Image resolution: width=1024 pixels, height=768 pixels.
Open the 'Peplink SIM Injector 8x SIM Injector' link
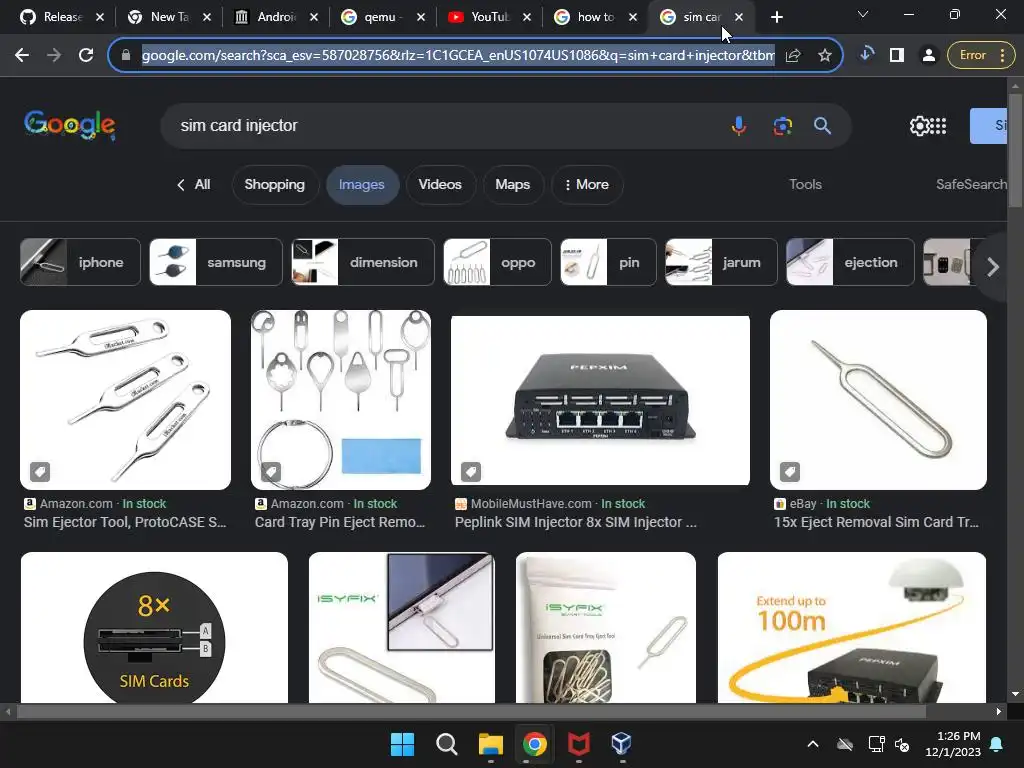575,522
